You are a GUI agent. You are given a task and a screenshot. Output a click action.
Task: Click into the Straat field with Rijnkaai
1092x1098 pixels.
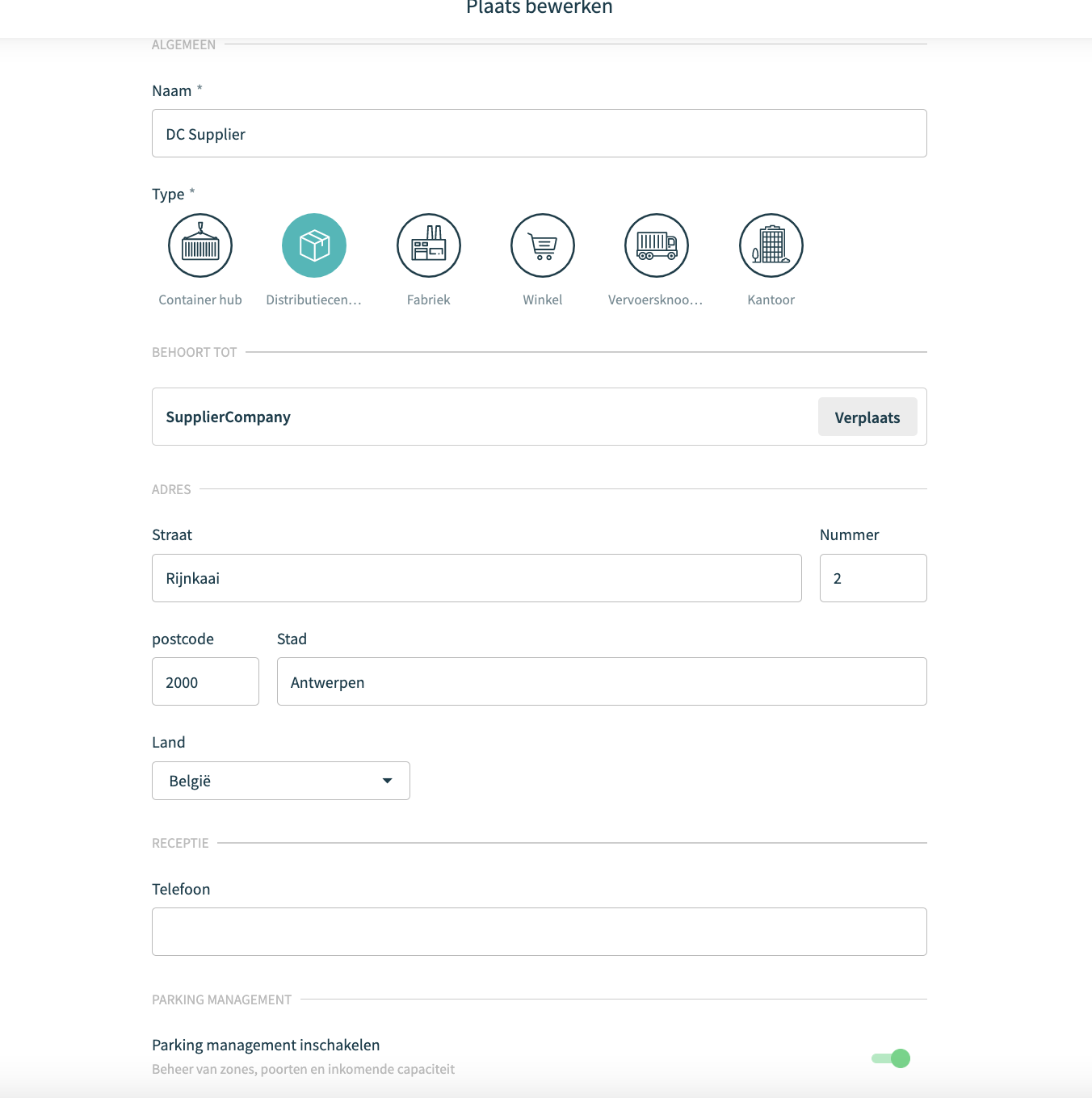coord(477,578)
